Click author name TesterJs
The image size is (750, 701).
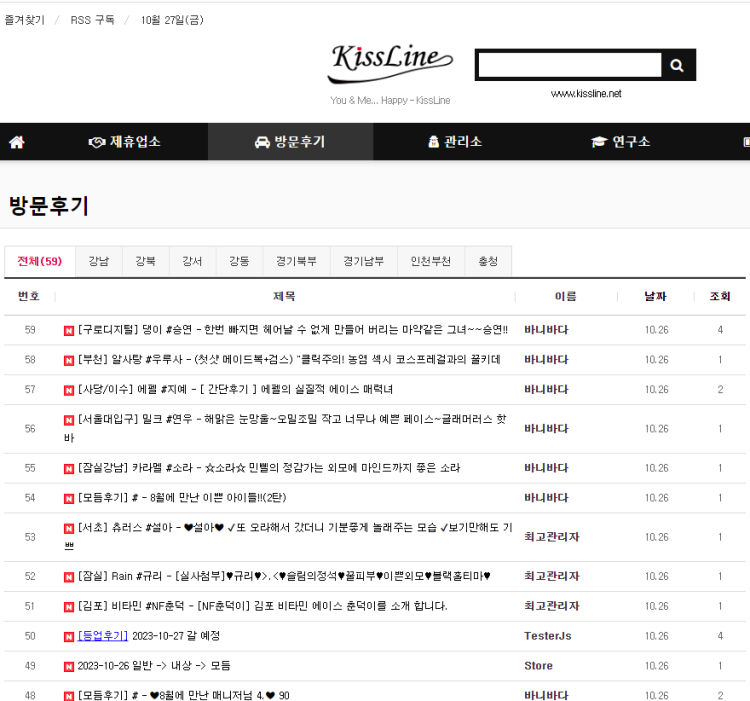547,636
